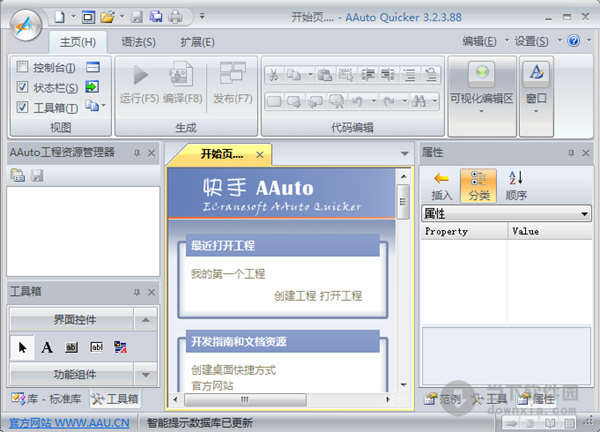Click the New file icon in quick access toolbar
Viewport: 600px width, 432px height.
pos(59,17)
